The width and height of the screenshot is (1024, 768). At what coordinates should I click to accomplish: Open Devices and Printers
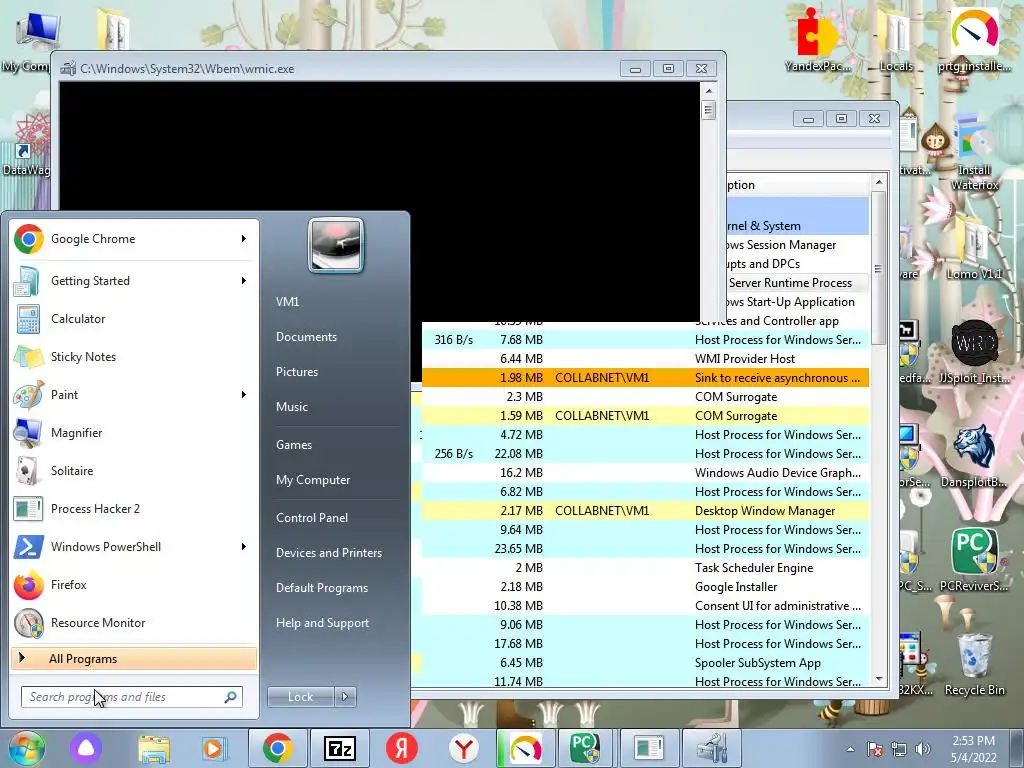pyautogui.click(x=328, y=552)
